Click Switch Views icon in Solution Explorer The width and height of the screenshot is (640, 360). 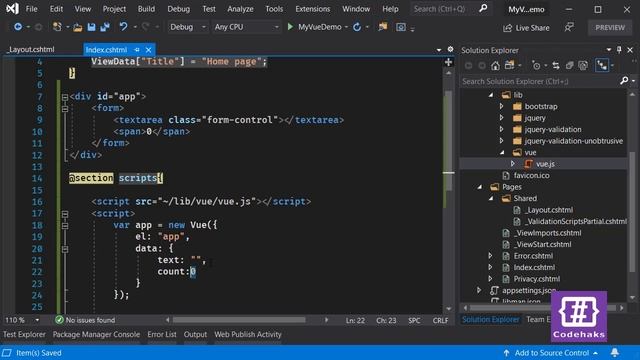click(x=509, y=65)
